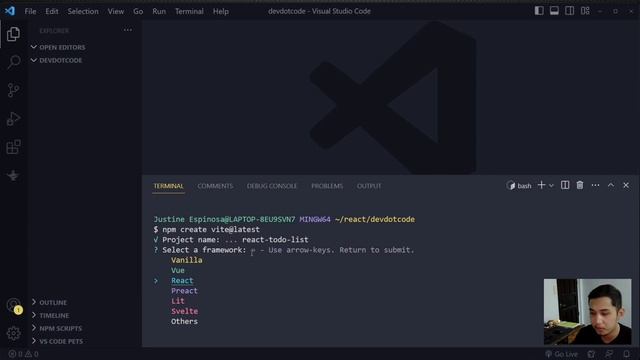Open notifications bell in status bar

click(627, 354)
